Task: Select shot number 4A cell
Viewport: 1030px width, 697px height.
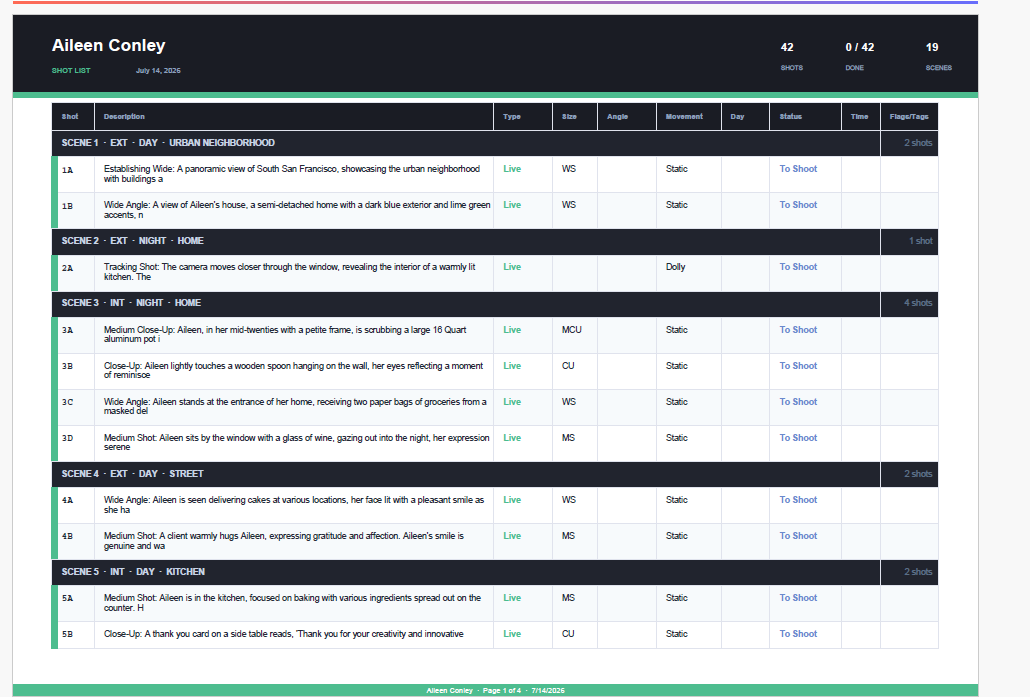Action: pos(74,505)
